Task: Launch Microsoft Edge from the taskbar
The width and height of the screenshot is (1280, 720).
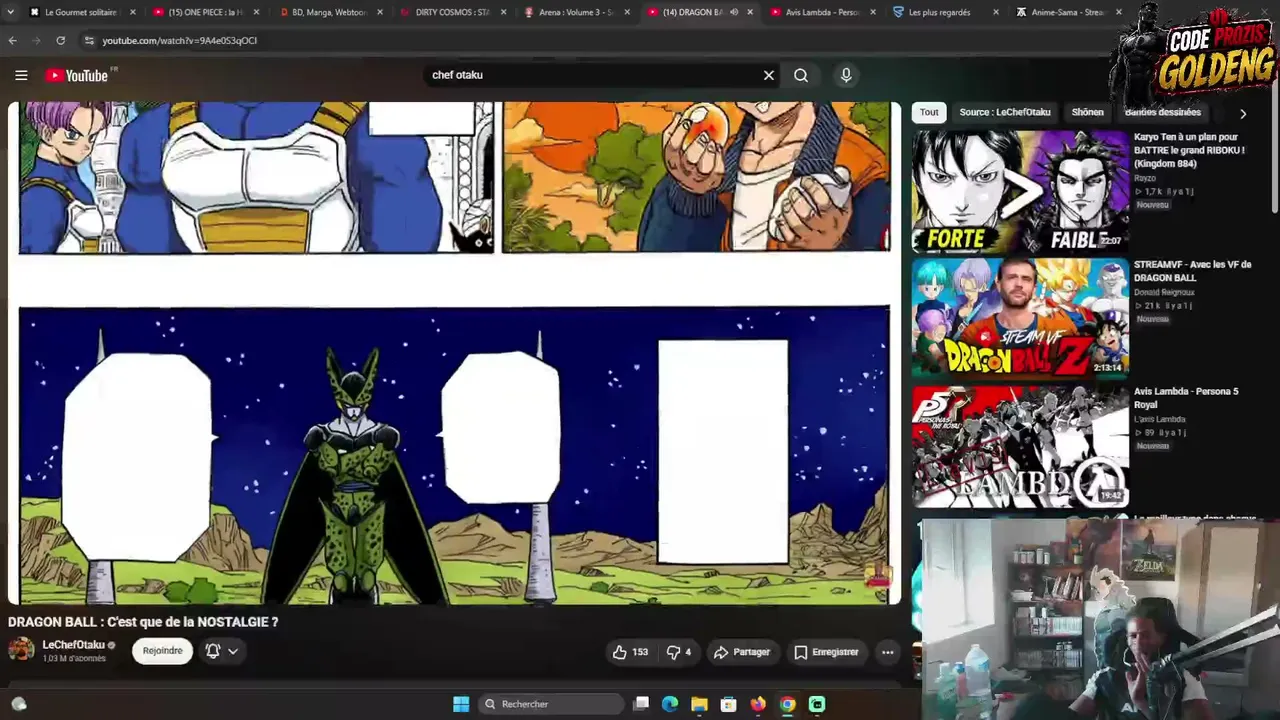Action: coord(670,704)
